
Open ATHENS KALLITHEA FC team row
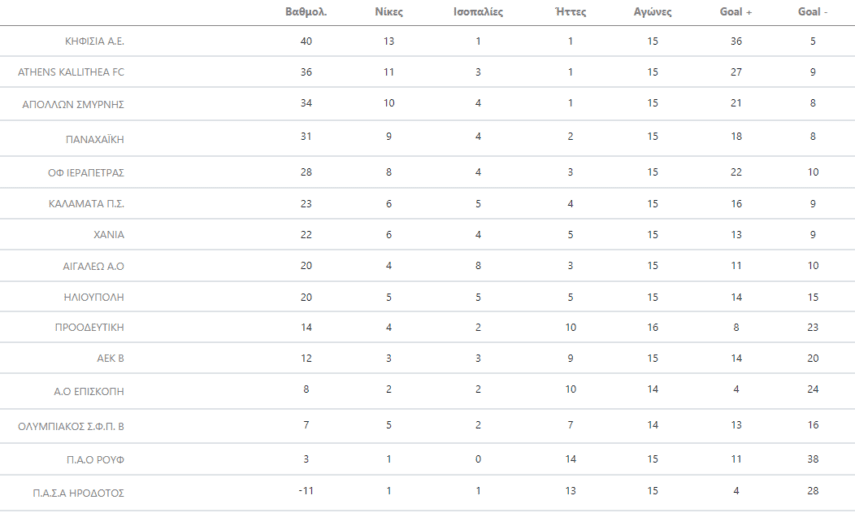[x=71, y=72]
